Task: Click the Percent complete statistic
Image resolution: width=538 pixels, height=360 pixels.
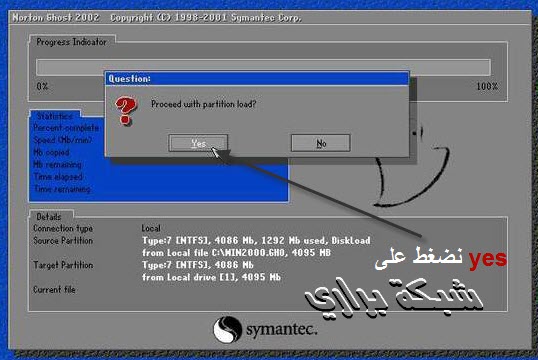Action: coord(66,128)
